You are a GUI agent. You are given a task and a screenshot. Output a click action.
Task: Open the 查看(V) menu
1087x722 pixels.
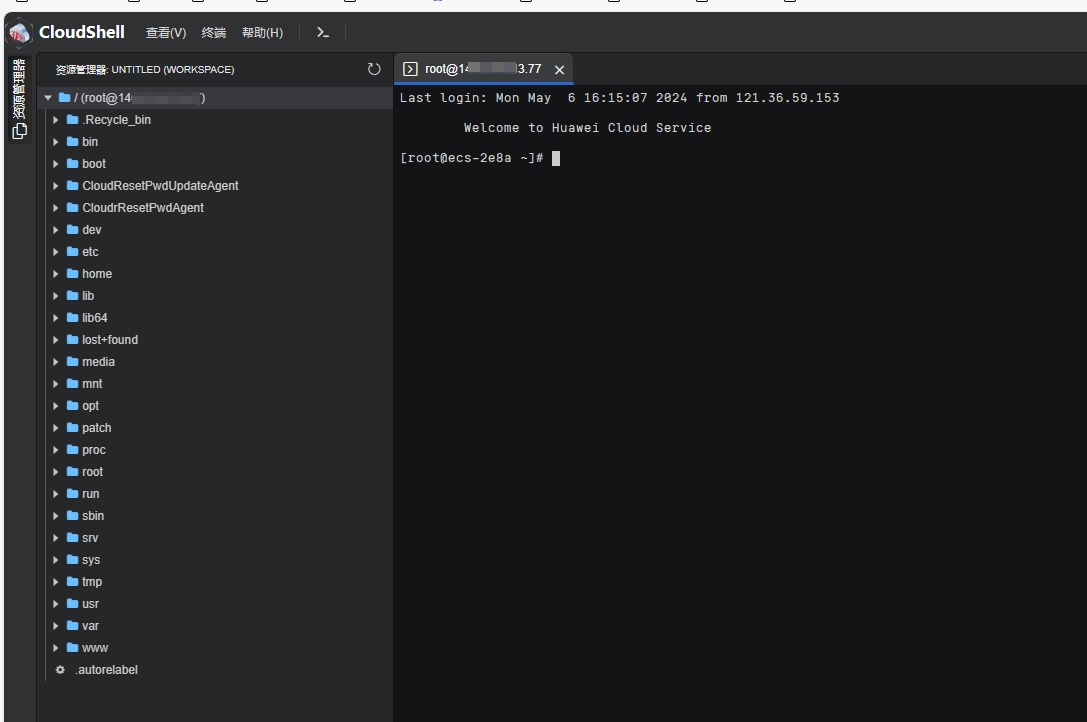click(x=166, y=33)
